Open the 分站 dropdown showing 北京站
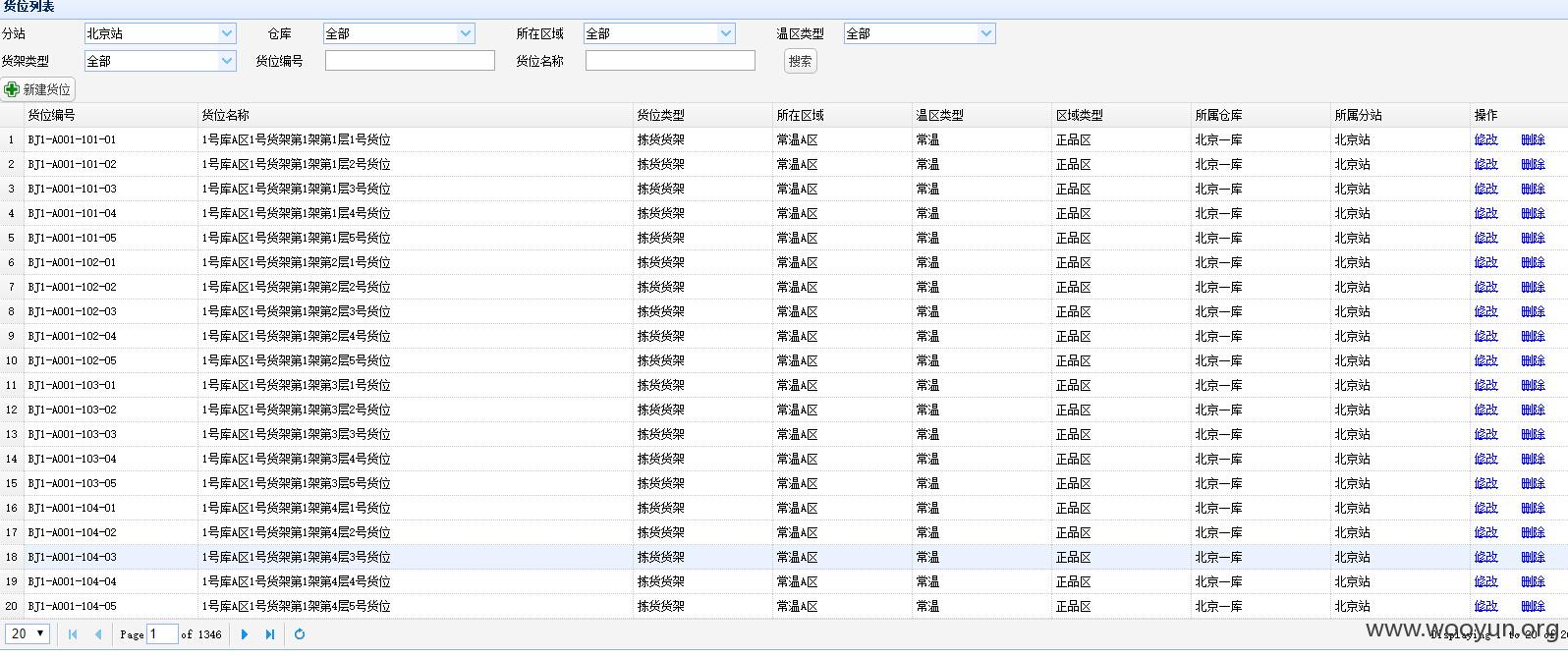 (159, 33)
